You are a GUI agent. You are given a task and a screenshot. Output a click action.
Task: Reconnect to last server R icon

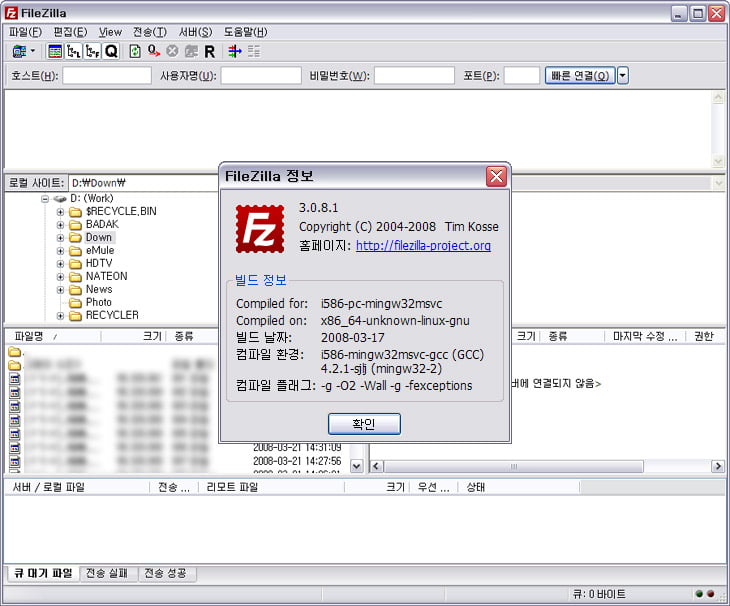click(210, 52)
